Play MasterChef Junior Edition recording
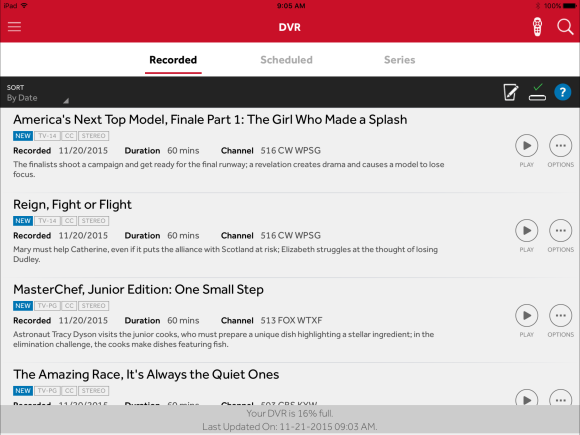 click(x=526, y=316)
